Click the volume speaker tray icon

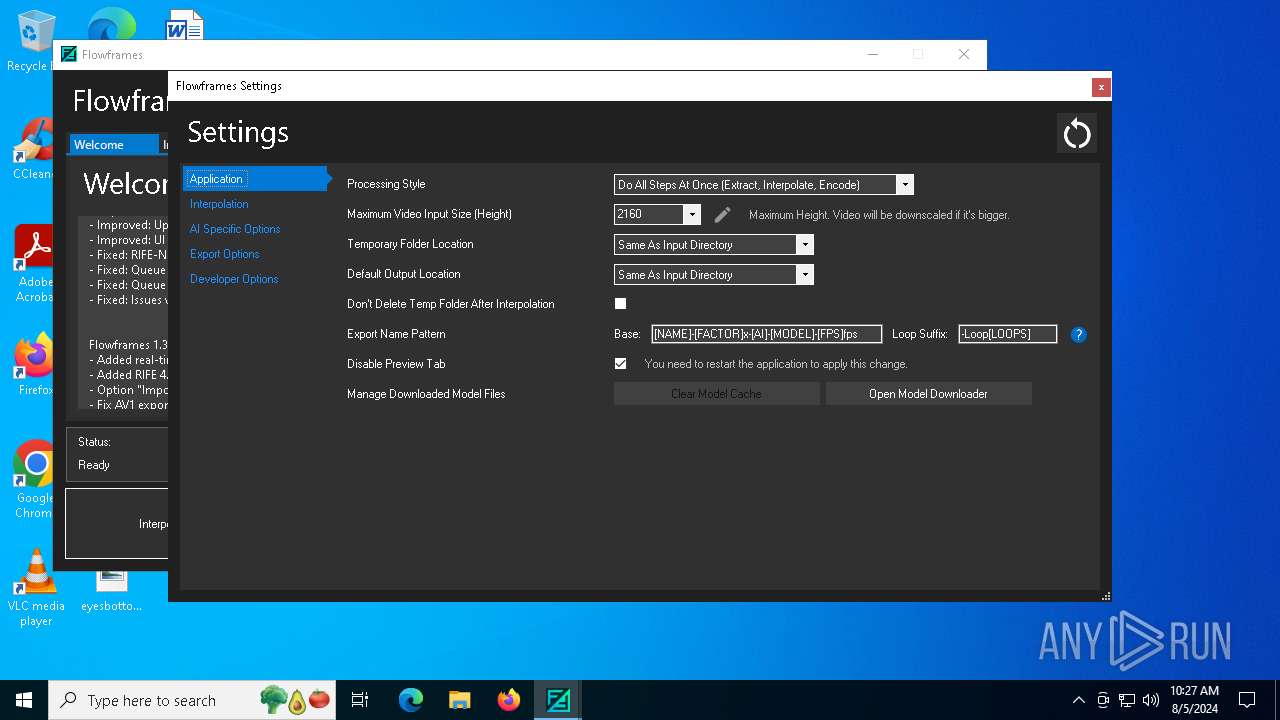tap(1151, 700)
